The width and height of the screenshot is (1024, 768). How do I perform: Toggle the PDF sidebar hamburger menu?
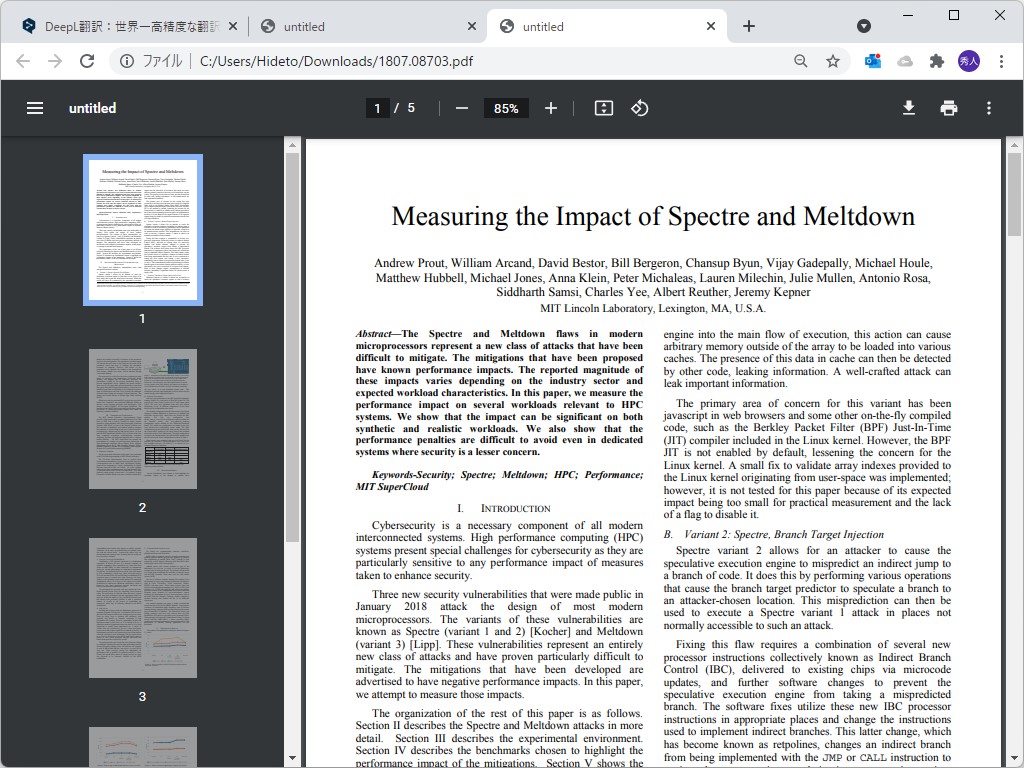click(35, 108)
